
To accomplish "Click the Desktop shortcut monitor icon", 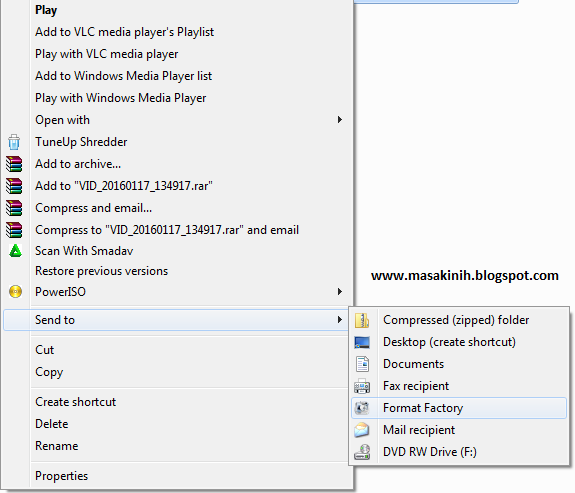I will [362, 342].
